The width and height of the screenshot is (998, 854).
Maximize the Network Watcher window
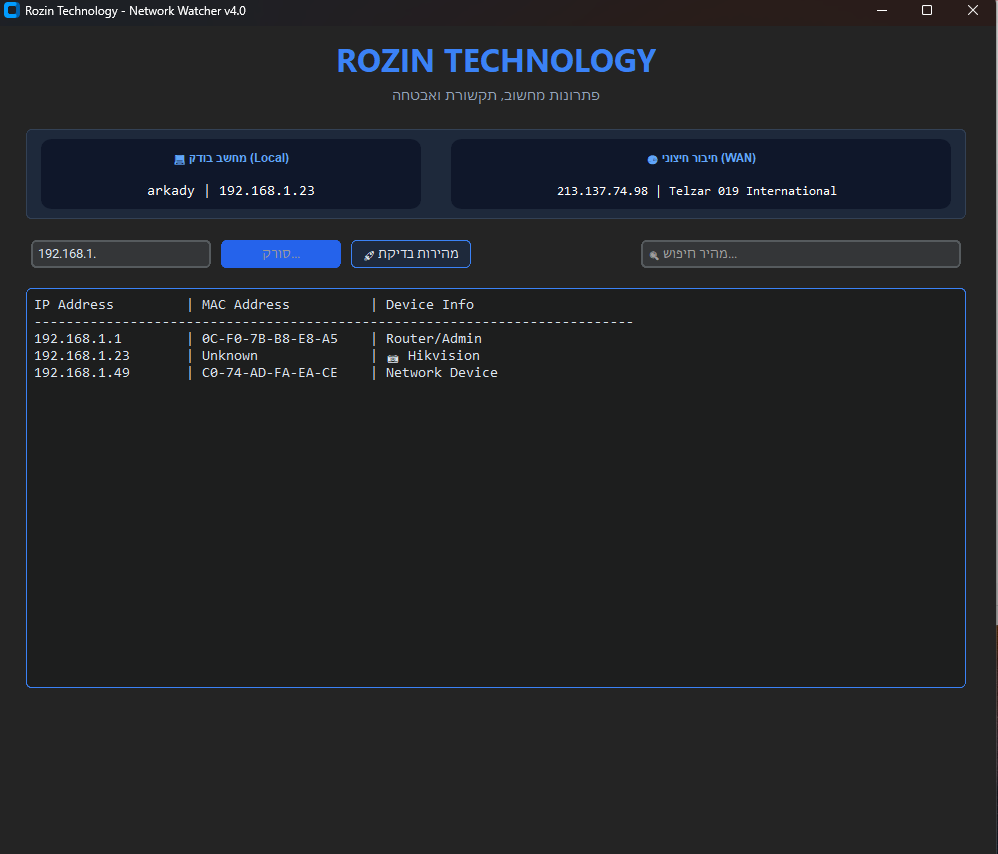pyautogui.click(x=926, y=11)
